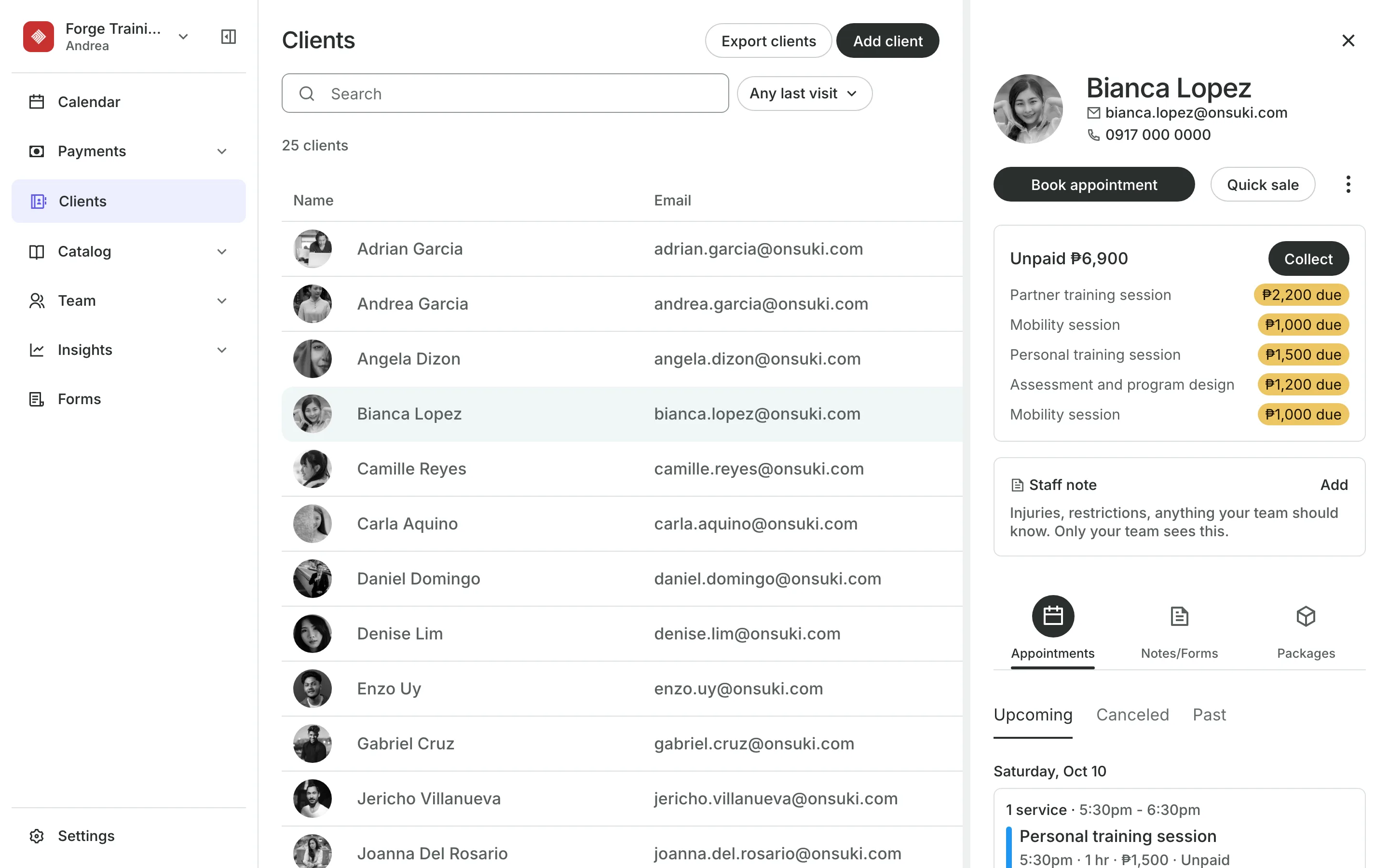Click the Clients address book icon
The width and height of the screenshot is (1389, 868).
[38, 201]
